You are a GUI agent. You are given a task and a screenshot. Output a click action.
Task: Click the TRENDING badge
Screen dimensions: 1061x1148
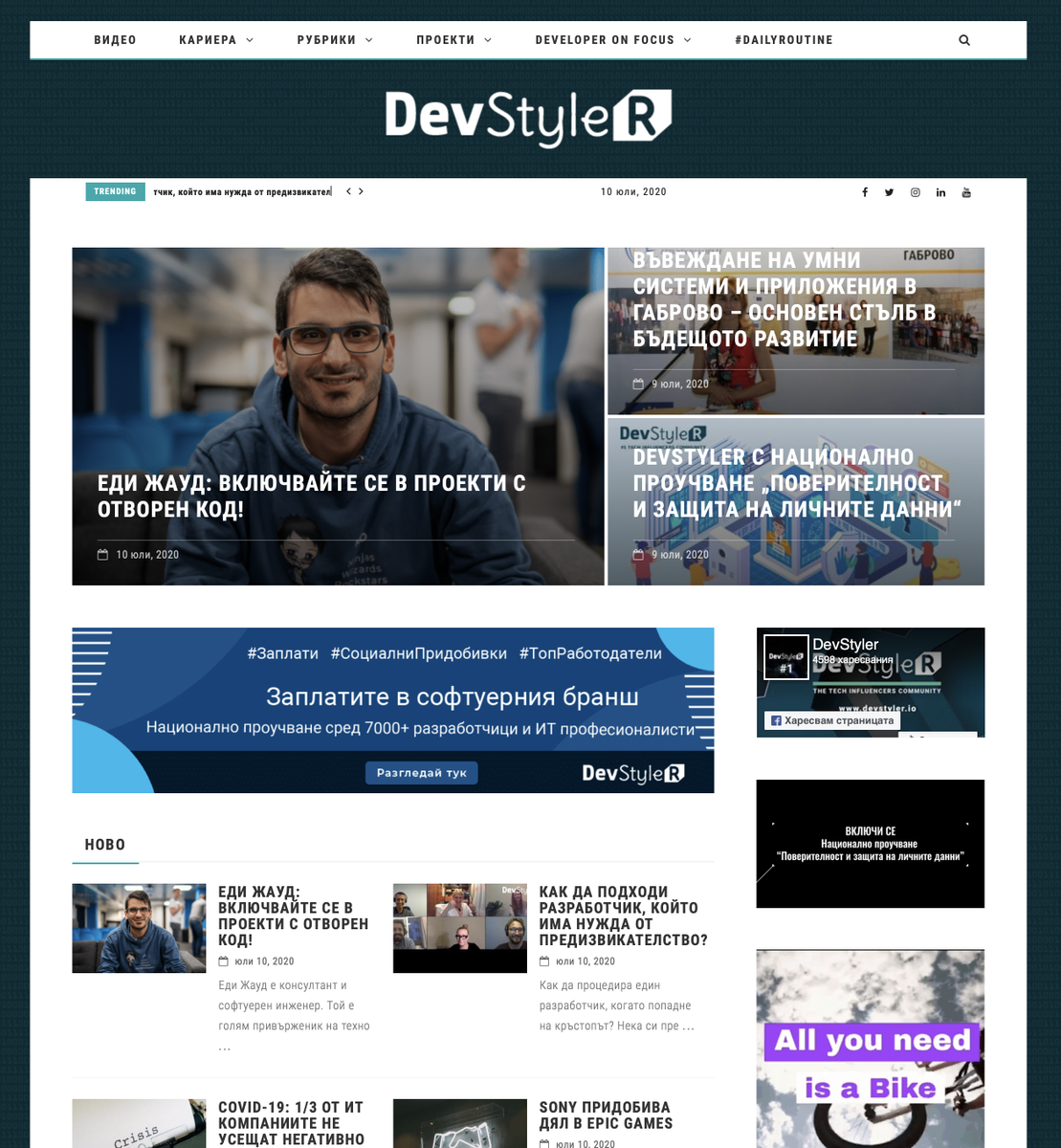click(115, 191)
